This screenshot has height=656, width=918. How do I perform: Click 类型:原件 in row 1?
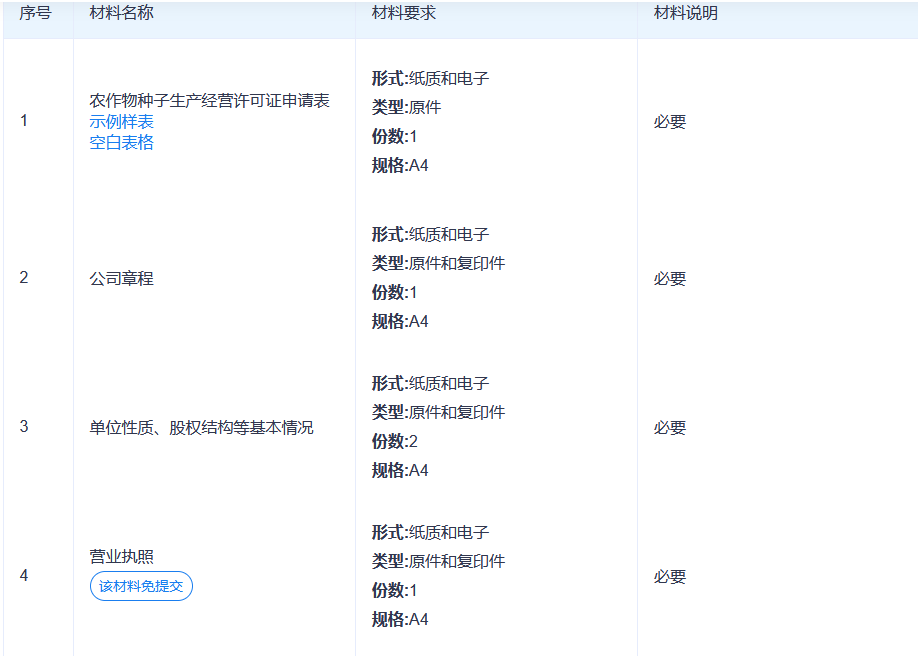pyautogui.click(x=406, y=107)
